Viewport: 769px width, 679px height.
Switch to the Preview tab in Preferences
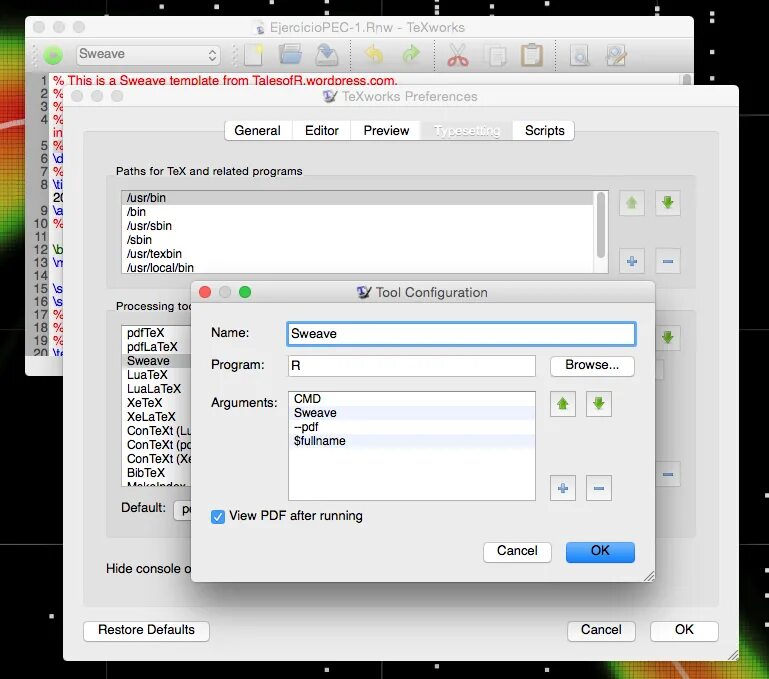[386, 131]
